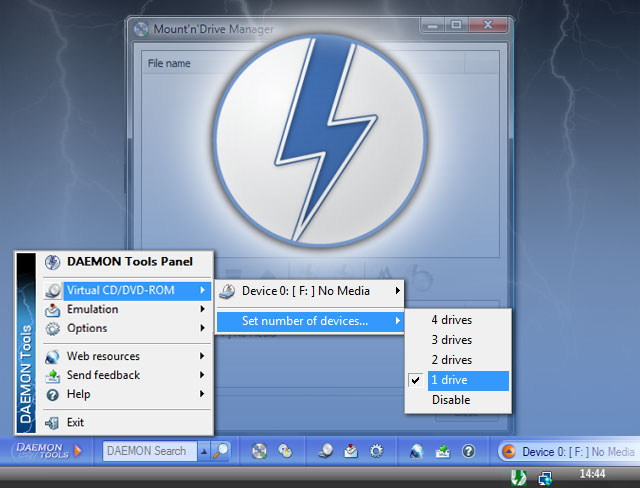Screen dimensions: 640x488
Task: Click the Options gear icon in the toolbar
Action: [376, 451]
